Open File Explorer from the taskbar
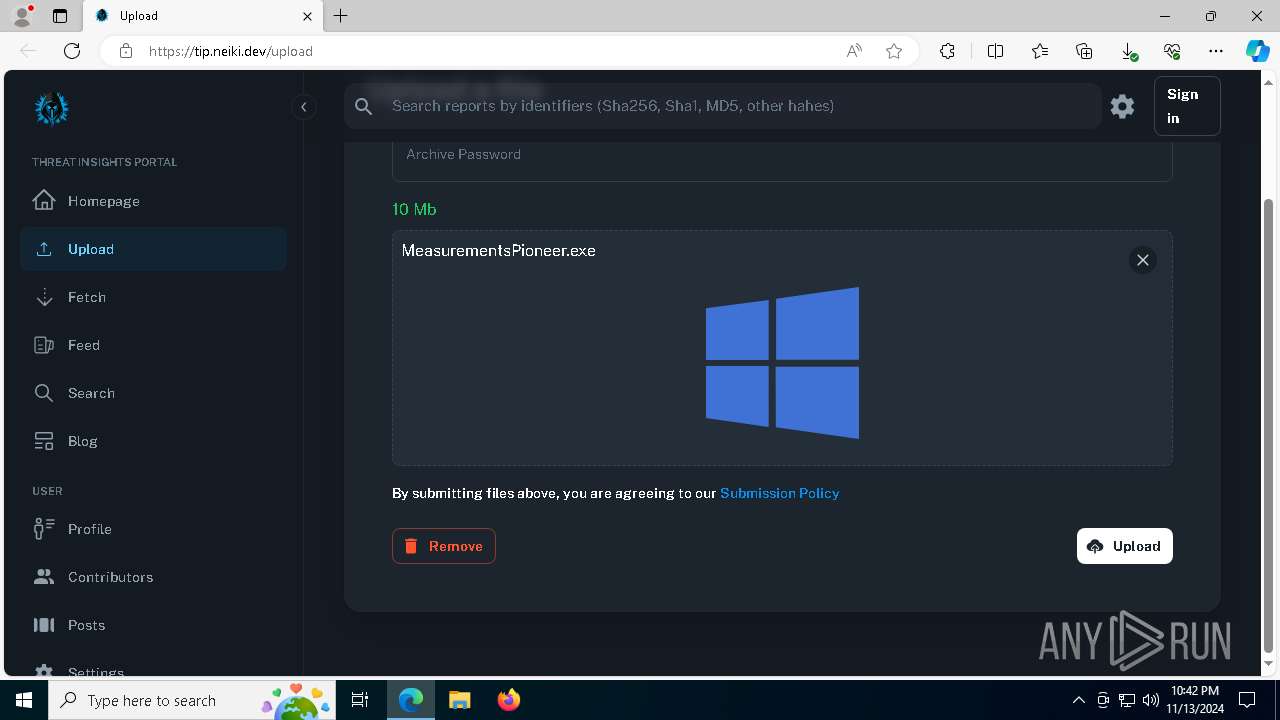Viewport: 1280px width, 720px height. point(459,700)
